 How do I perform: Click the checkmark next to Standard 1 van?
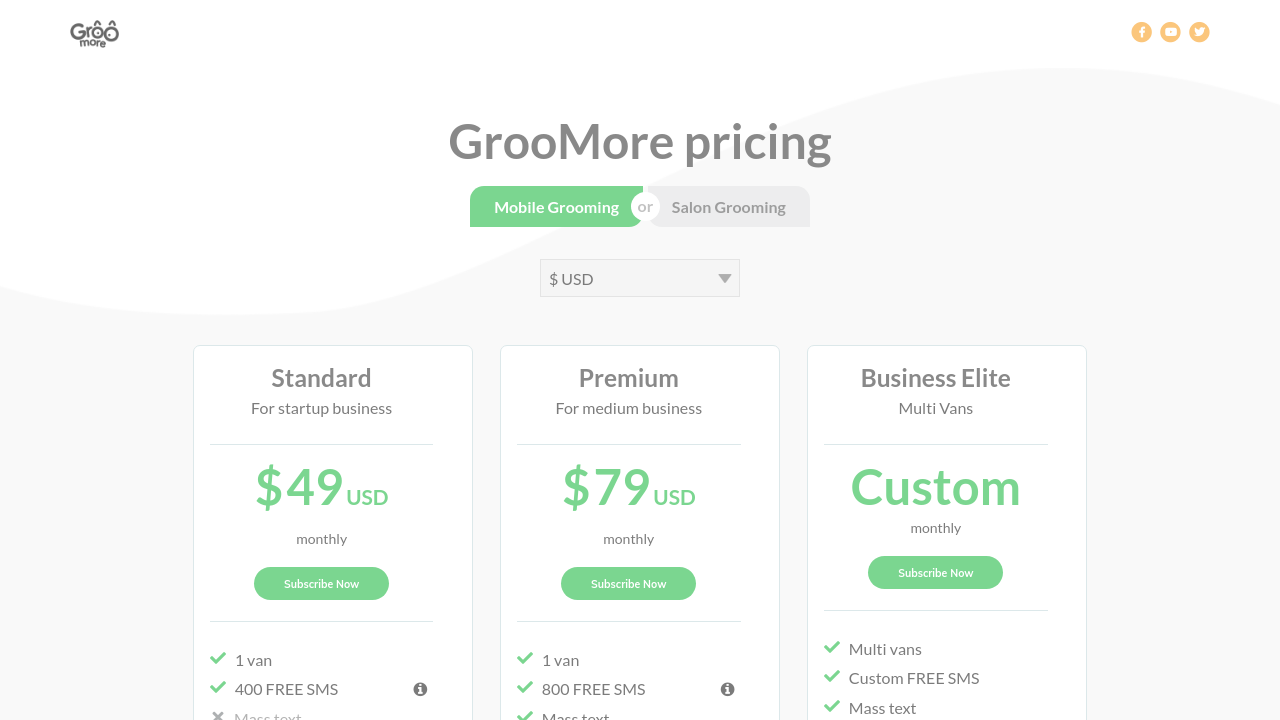[x=218, y=658]
